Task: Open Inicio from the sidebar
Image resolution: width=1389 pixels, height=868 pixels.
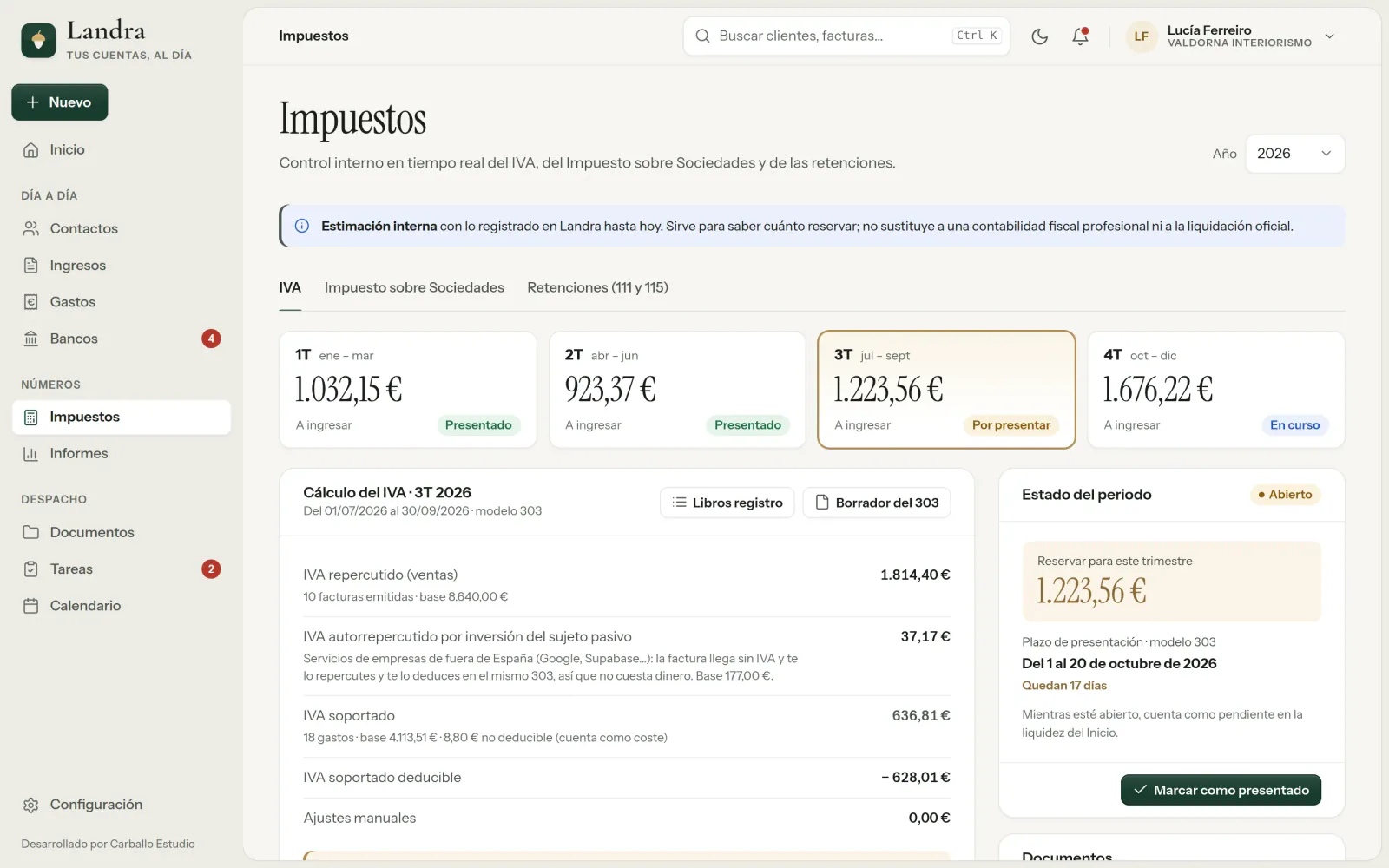Action: click(x=122, y=150)
